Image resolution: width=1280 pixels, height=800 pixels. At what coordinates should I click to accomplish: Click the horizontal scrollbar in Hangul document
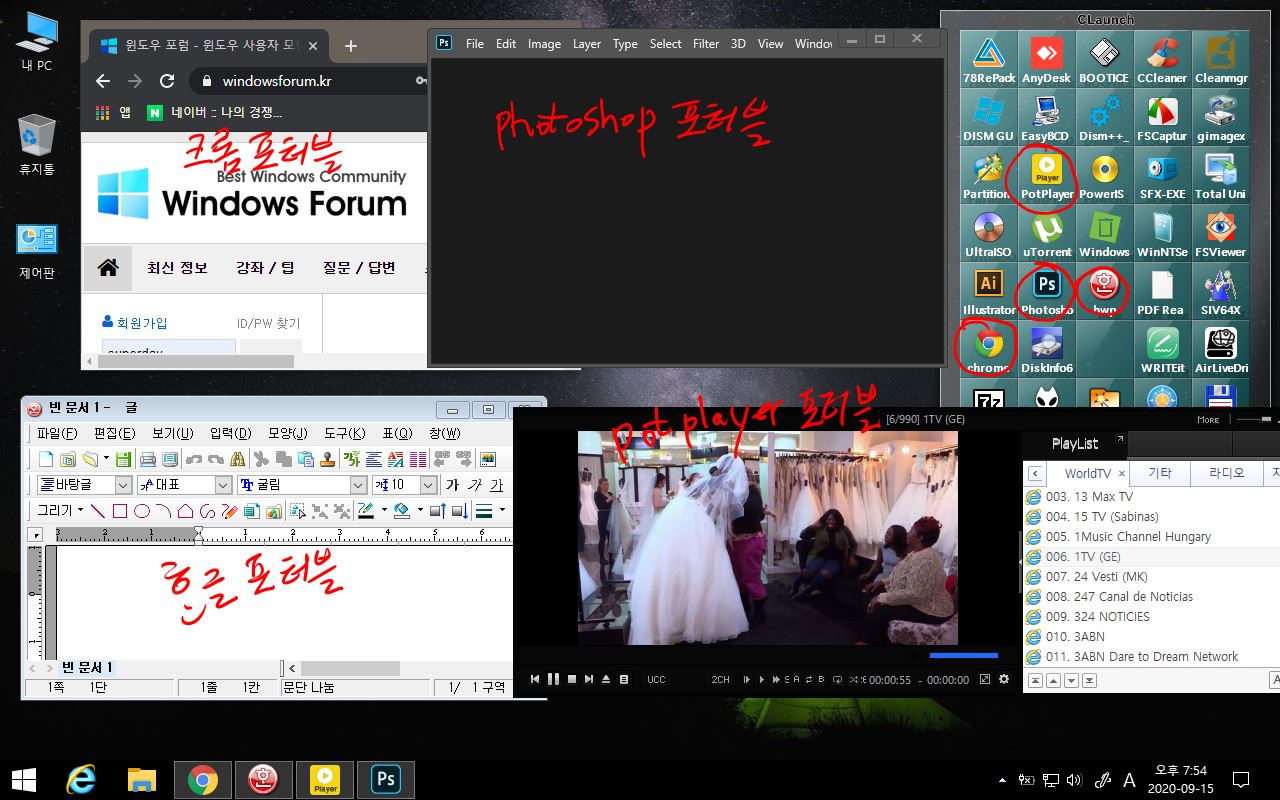(350, 668)
